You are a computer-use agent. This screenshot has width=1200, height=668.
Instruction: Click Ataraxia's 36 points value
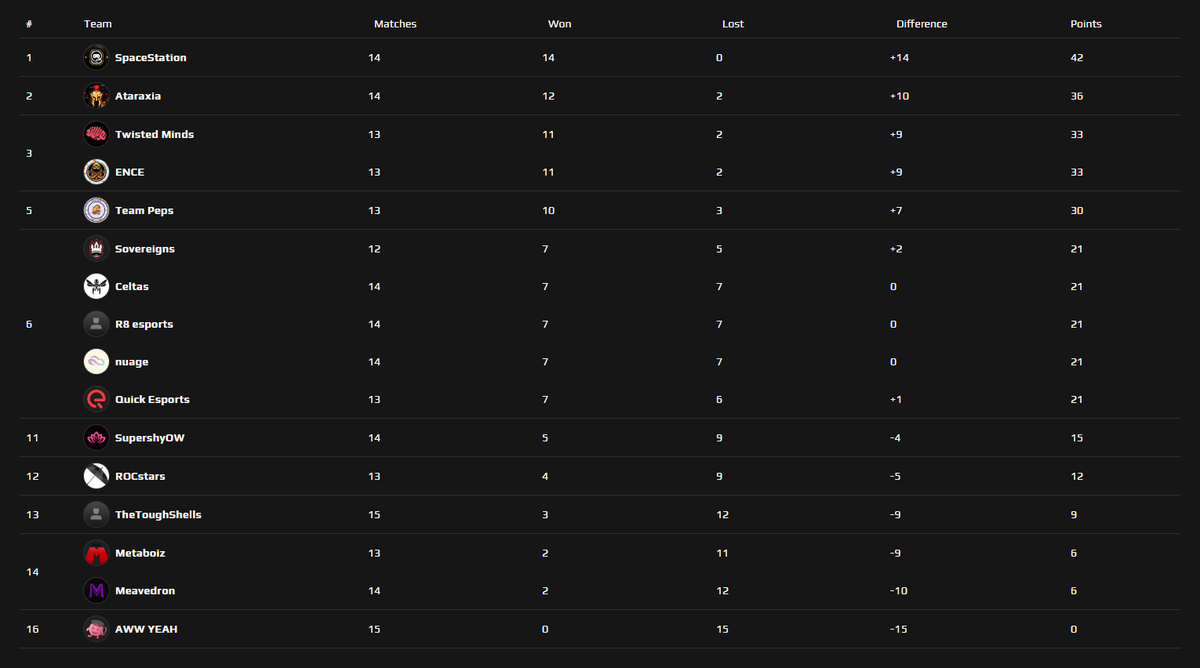click(1076, 96)
